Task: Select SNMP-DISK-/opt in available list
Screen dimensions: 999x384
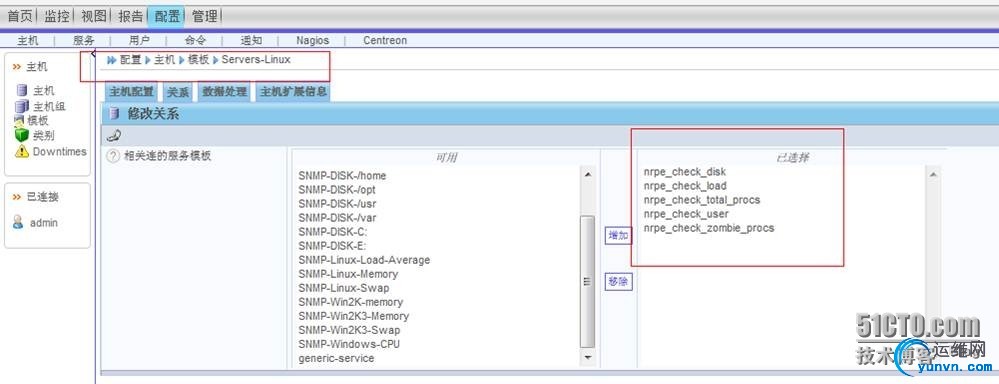Action: [337, 190]
